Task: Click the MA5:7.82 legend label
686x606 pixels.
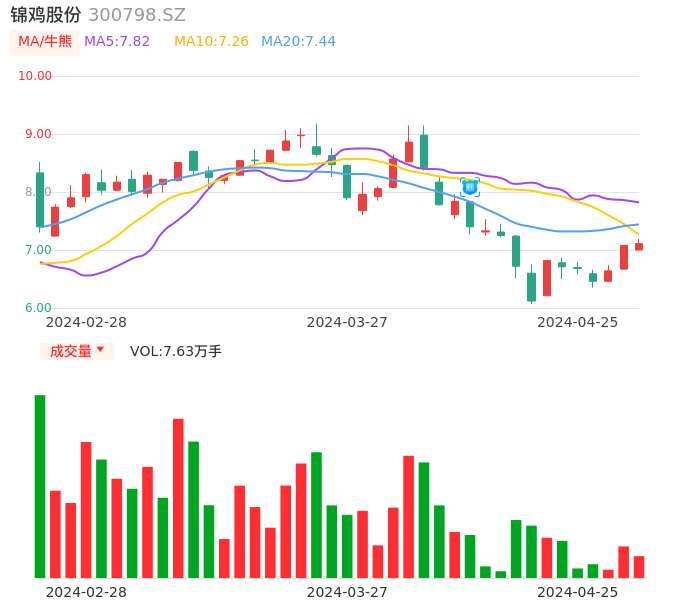Action: (117, 42)
